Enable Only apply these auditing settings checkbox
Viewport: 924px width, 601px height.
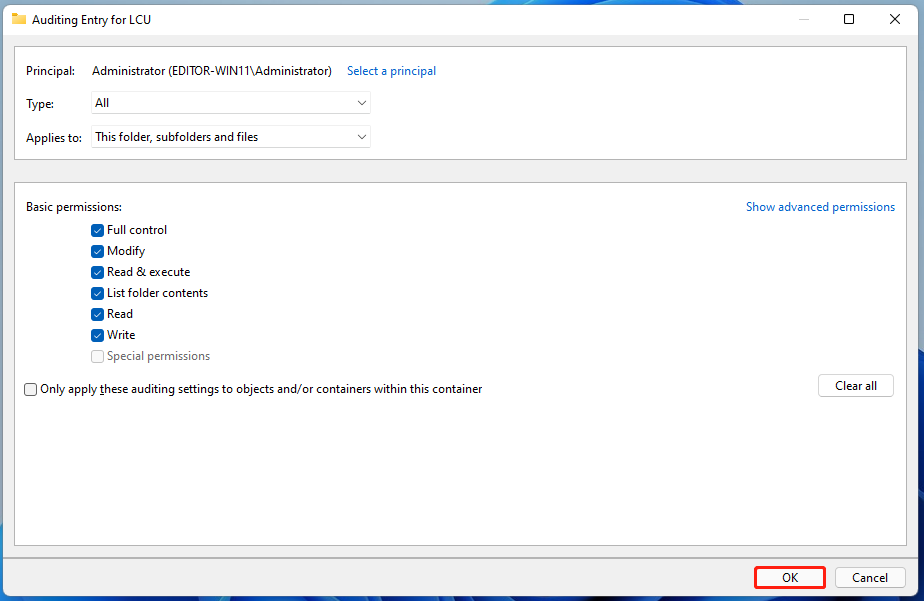31,389
